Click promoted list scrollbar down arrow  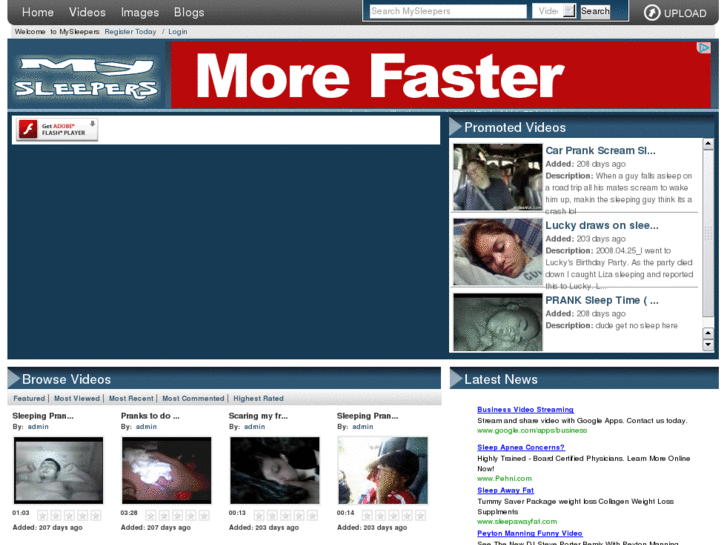[708, 345]
